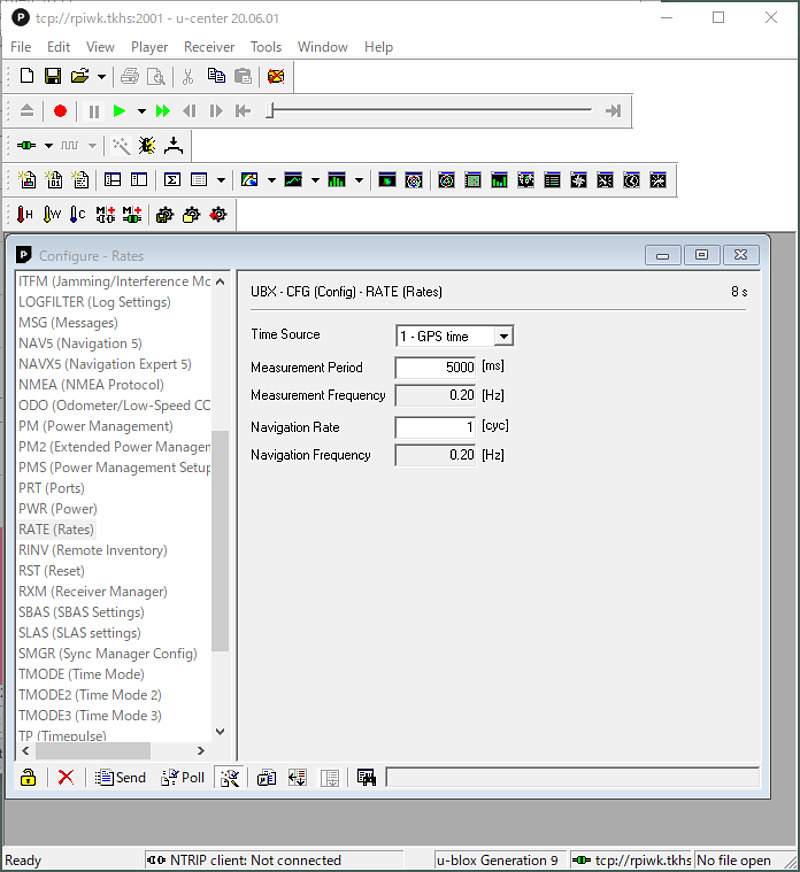The height and width of the screenshot is (872, 800).
Task: Click the Print icon in toolbar
Action: pos(130,76)
